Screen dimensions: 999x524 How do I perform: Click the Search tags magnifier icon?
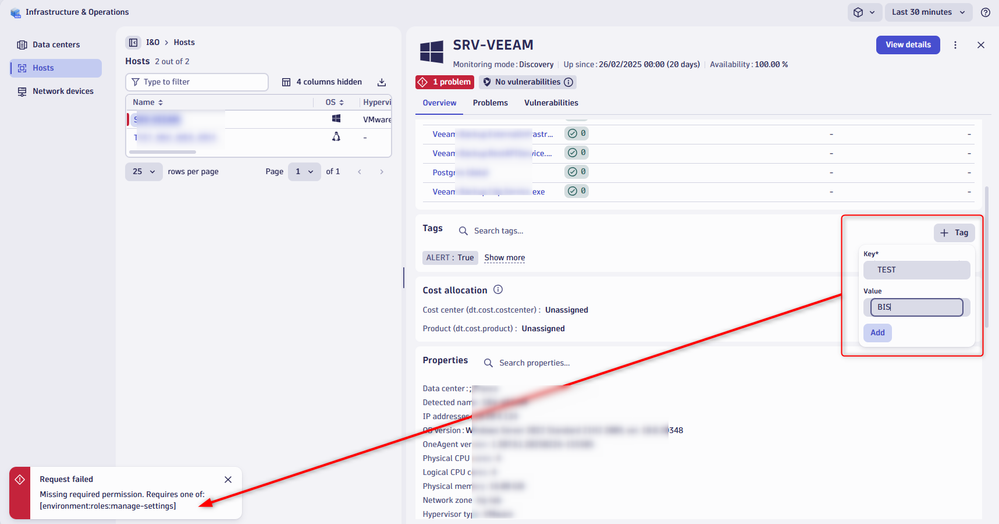coord(463,231)
